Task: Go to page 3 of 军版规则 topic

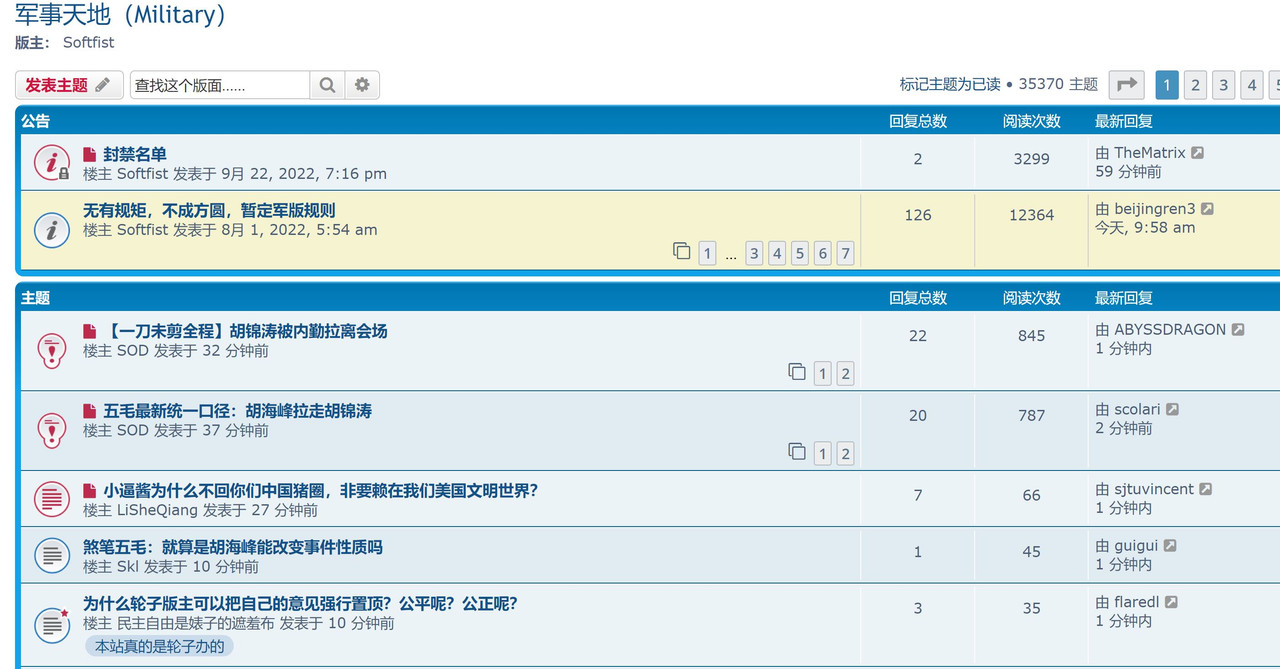Action: (x=754, y=253)
